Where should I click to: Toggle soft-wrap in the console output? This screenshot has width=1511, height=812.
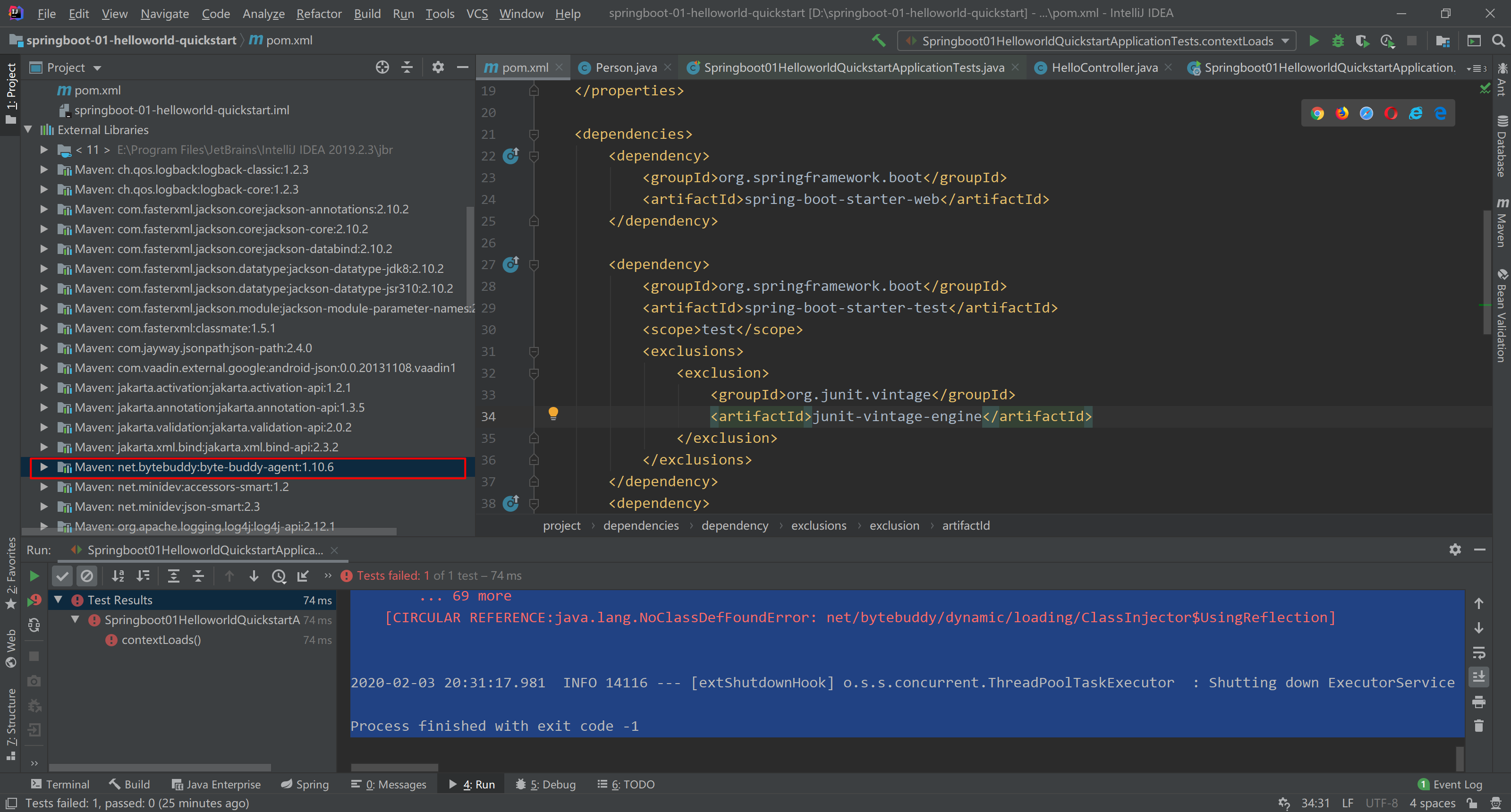coord(1479,652)
